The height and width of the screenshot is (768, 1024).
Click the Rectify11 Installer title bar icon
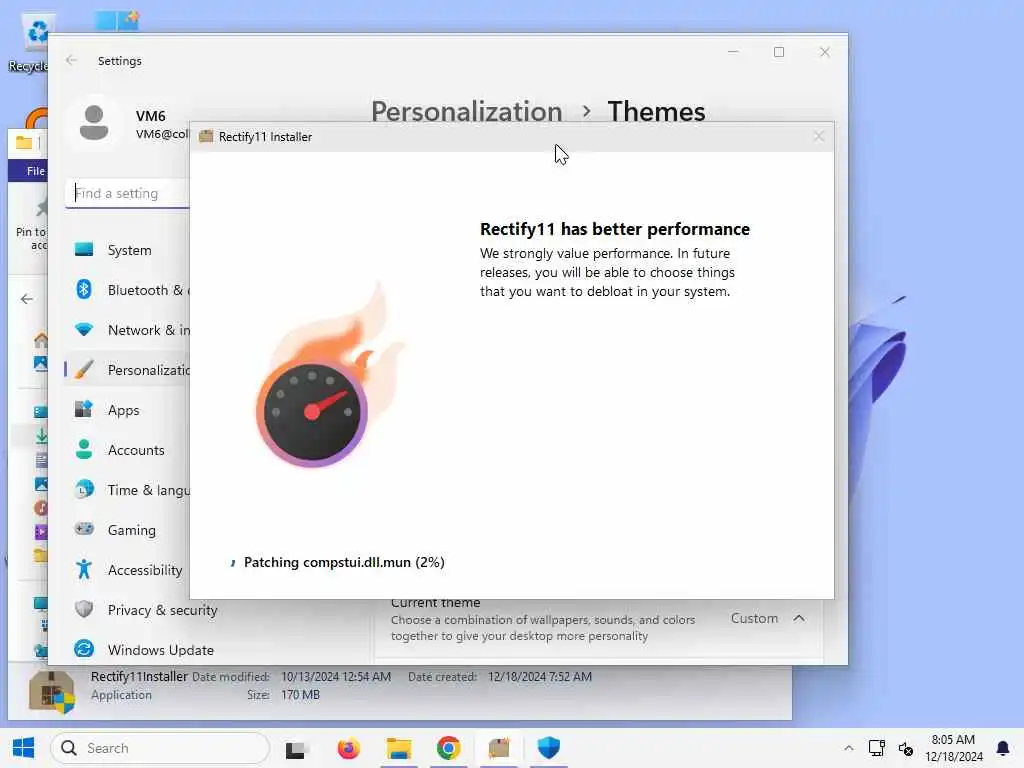click(206, 136)
